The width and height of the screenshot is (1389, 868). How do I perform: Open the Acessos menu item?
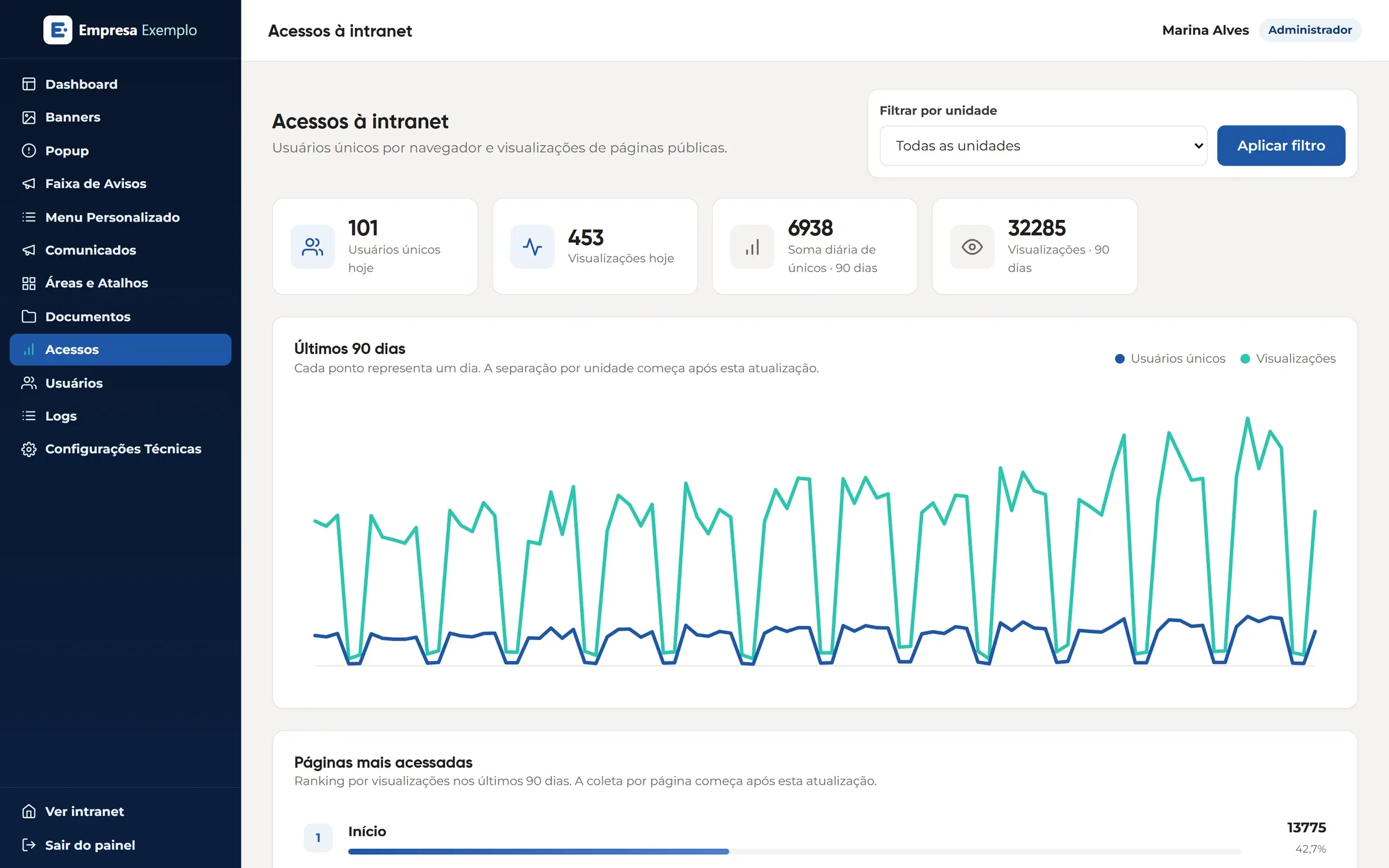pos(120,350)
